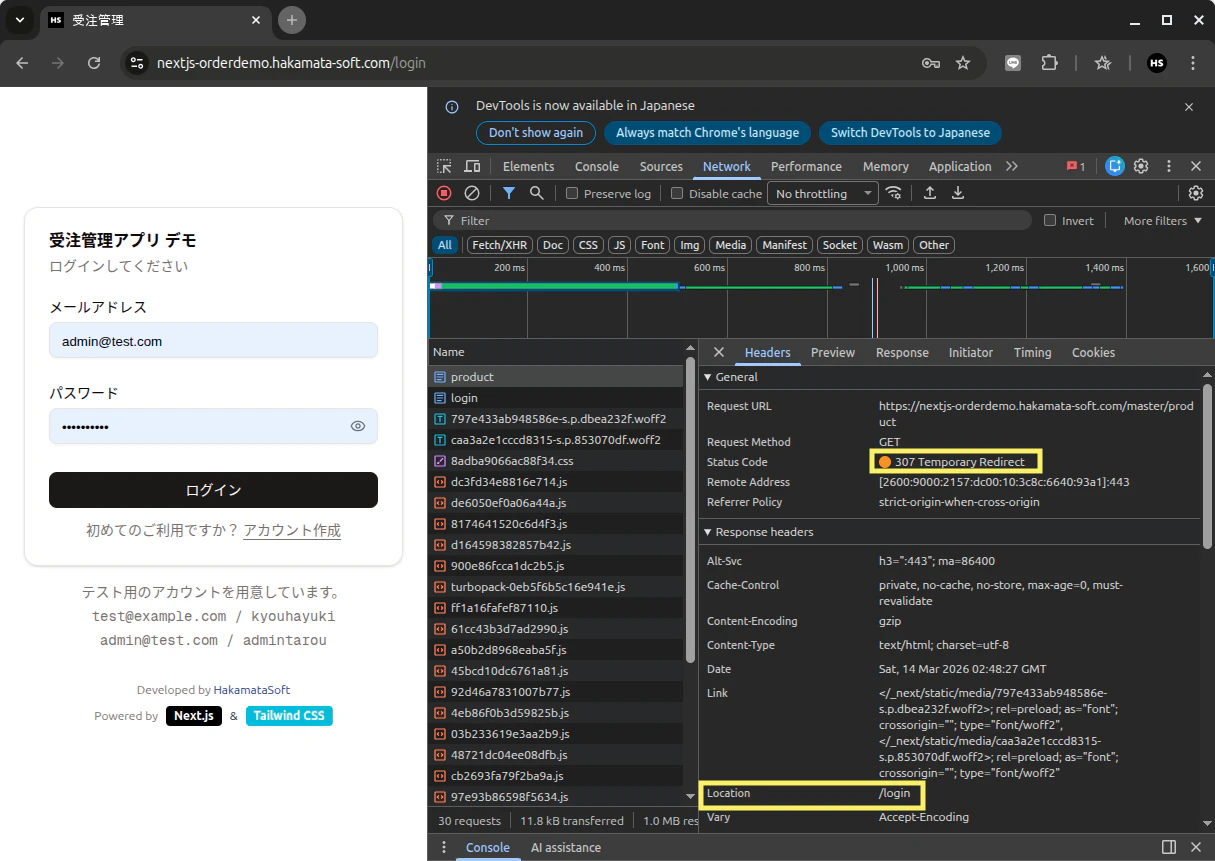
Task: Bookmark this page with star icon
Action: point(963,62)
